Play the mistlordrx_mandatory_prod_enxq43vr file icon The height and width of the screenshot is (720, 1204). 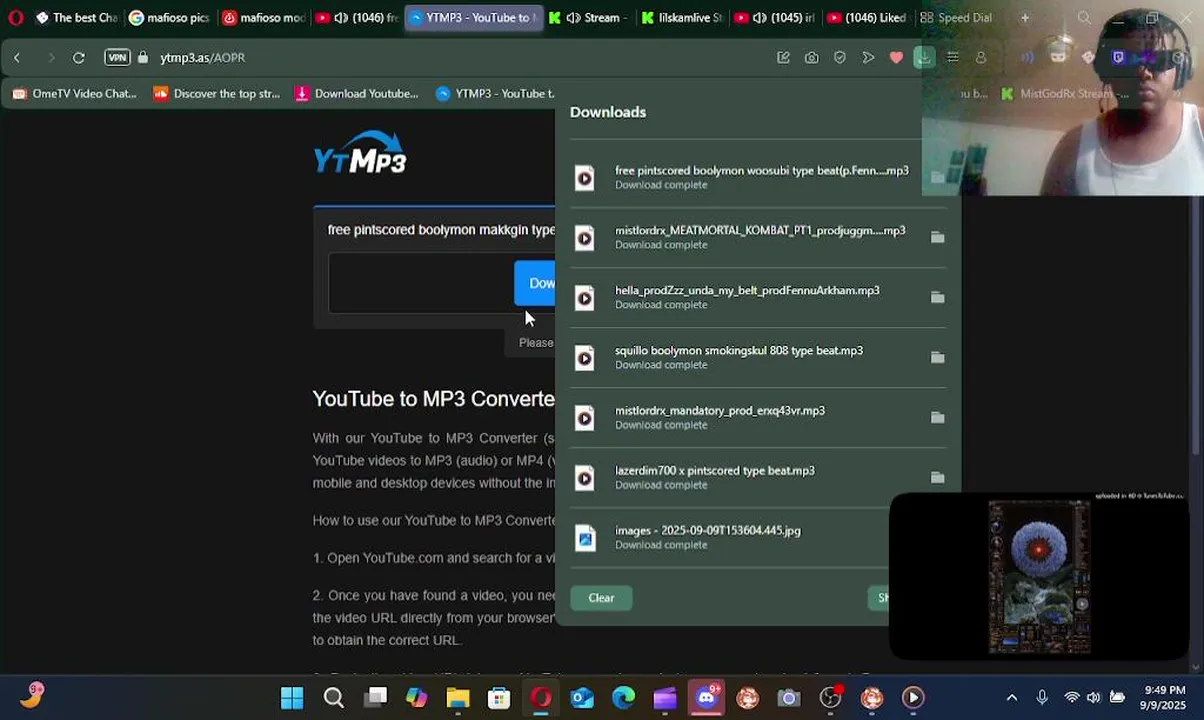click(x=585, y=418)
